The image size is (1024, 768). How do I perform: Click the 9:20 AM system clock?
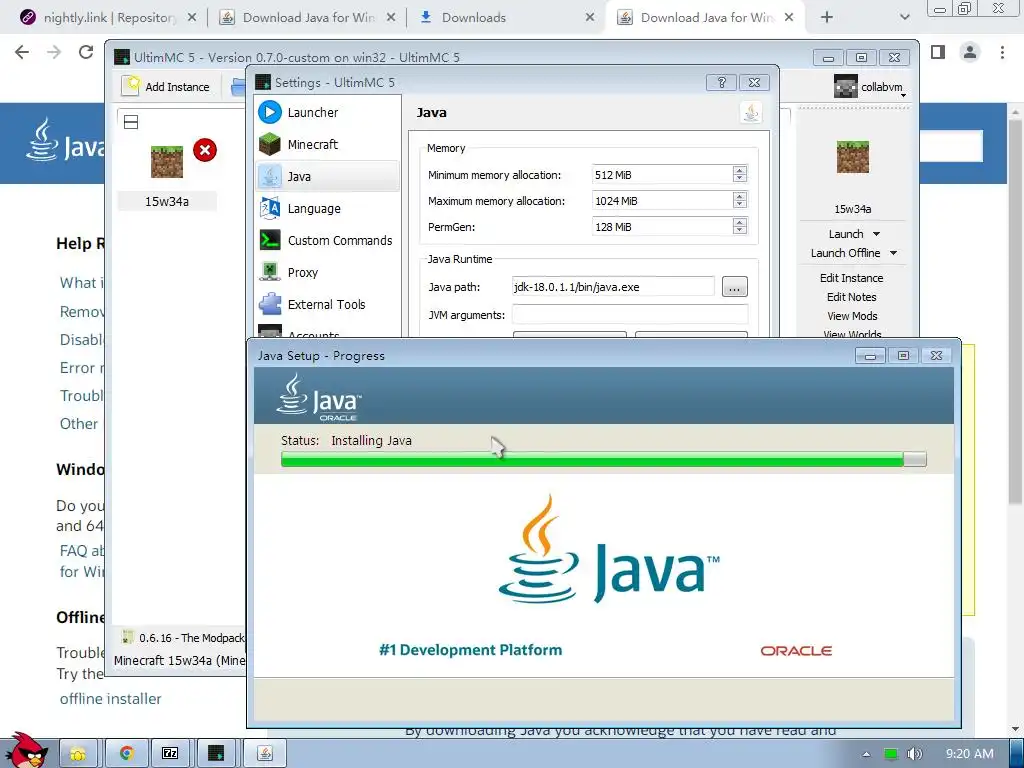click(x=969, y=754)
